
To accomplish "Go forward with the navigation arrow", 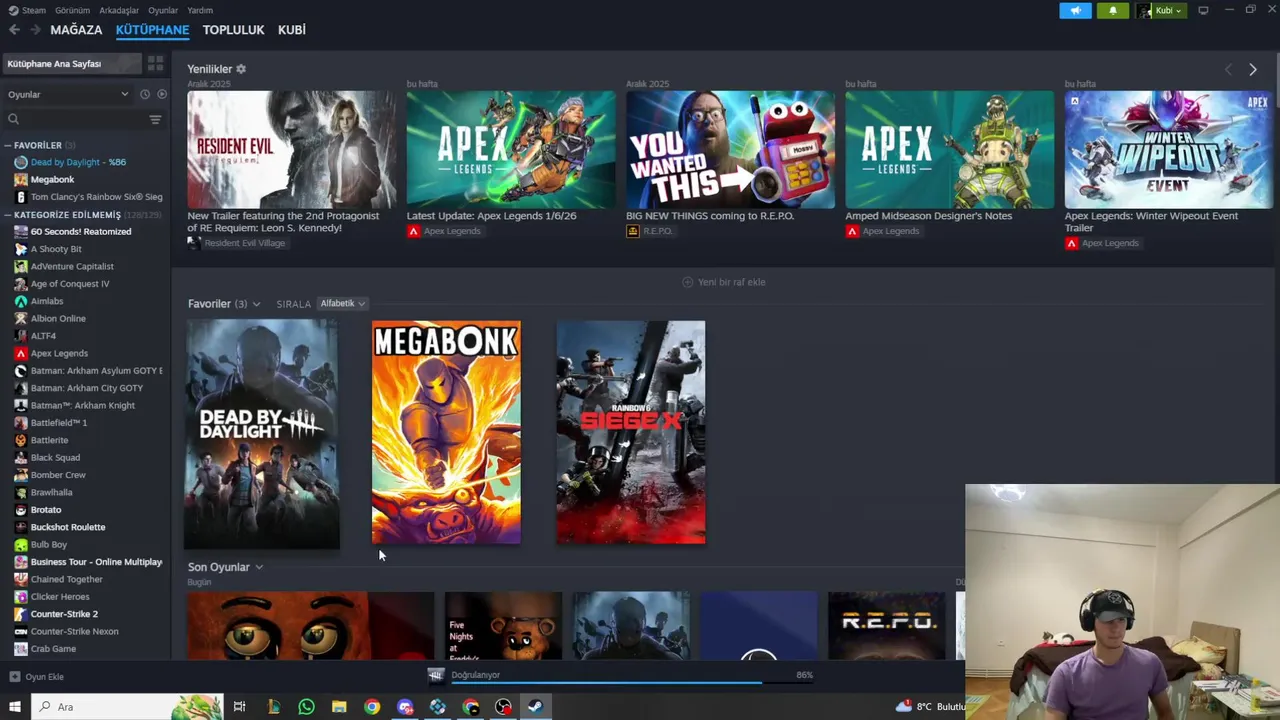I will coord(35,30).
